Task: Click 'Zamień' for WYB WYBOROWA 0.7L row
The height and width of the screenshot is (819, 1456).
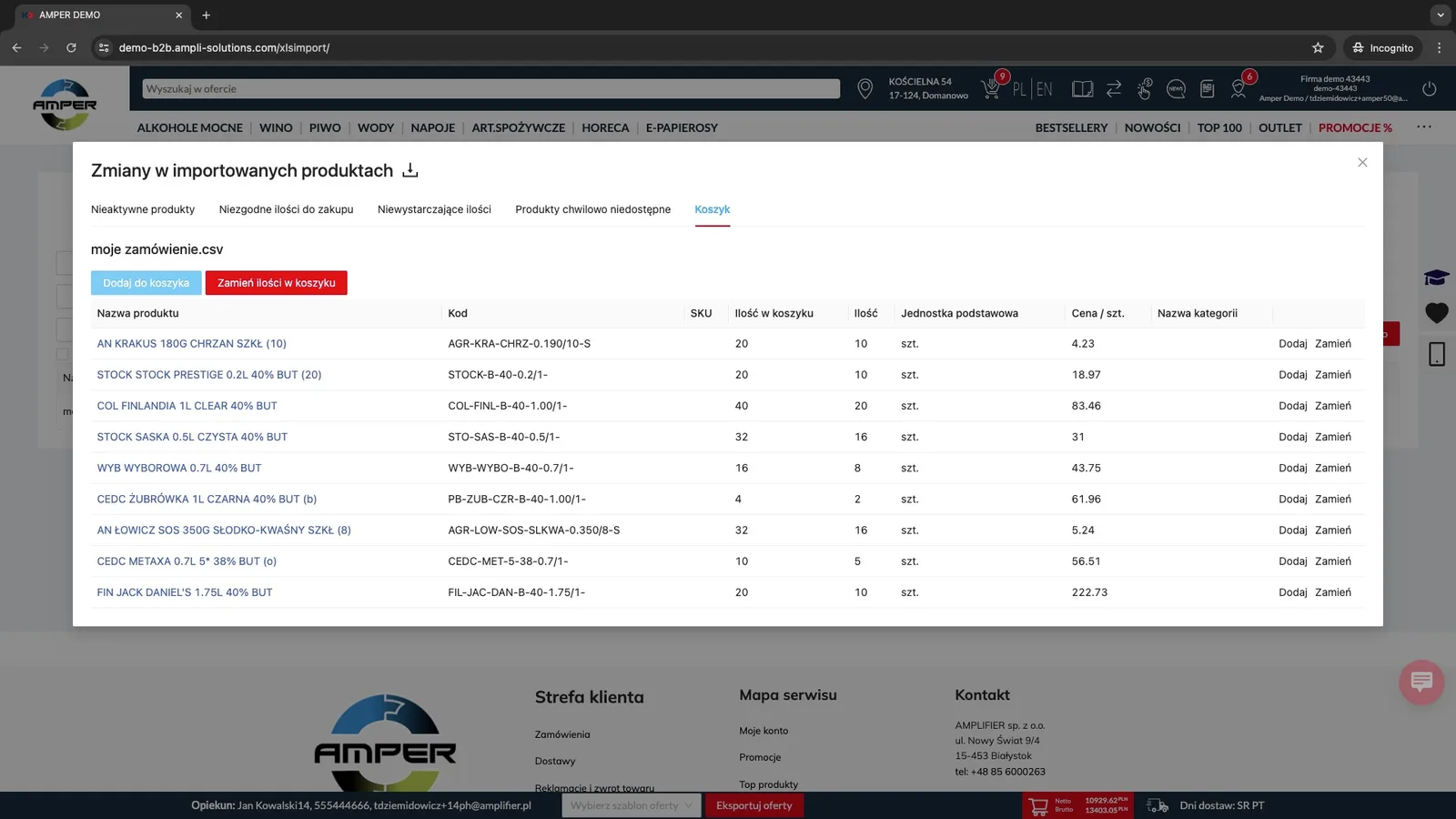Action: (1333, 468)
